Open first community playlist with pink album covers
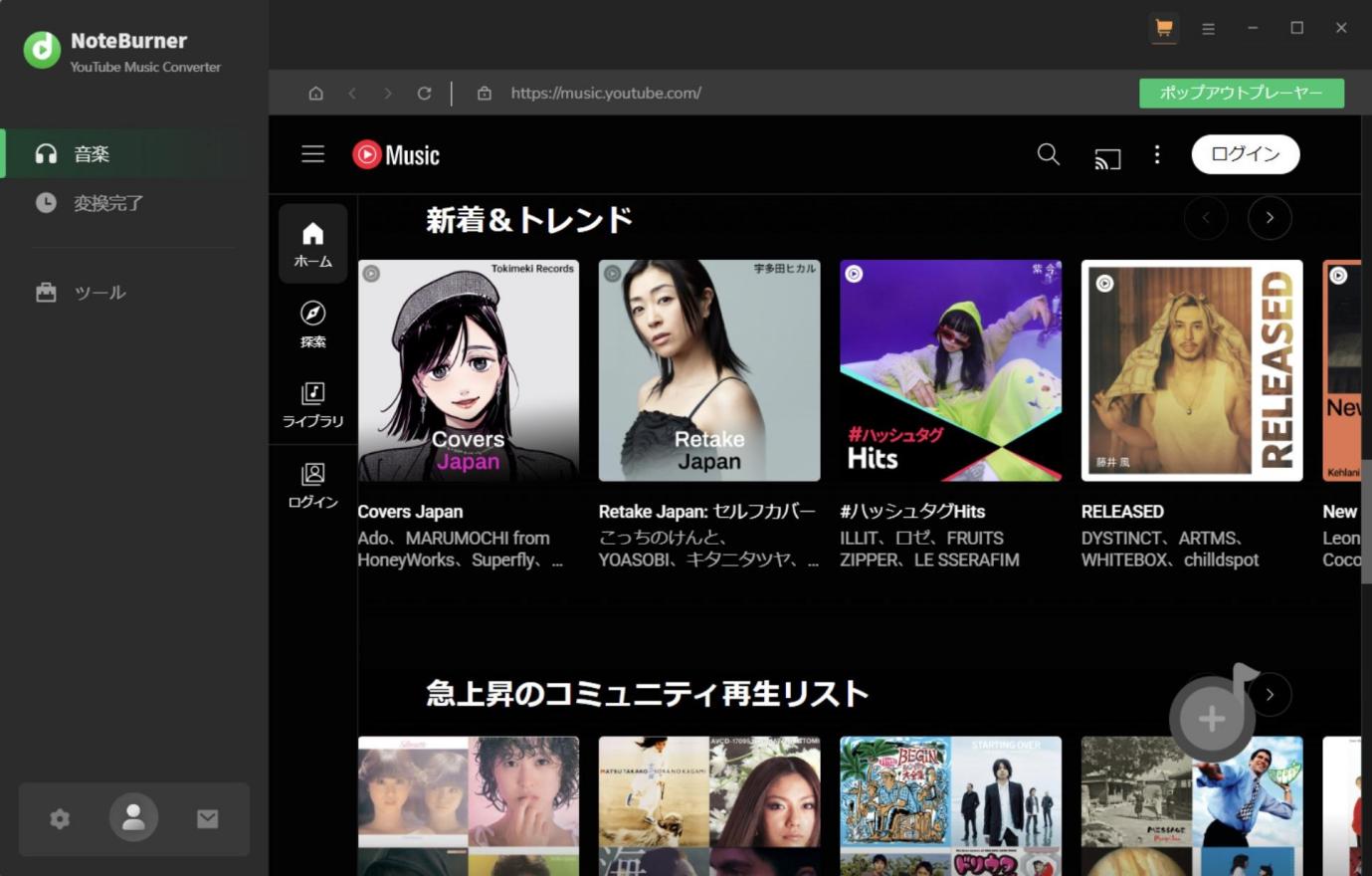 click(x=469, y=806)
